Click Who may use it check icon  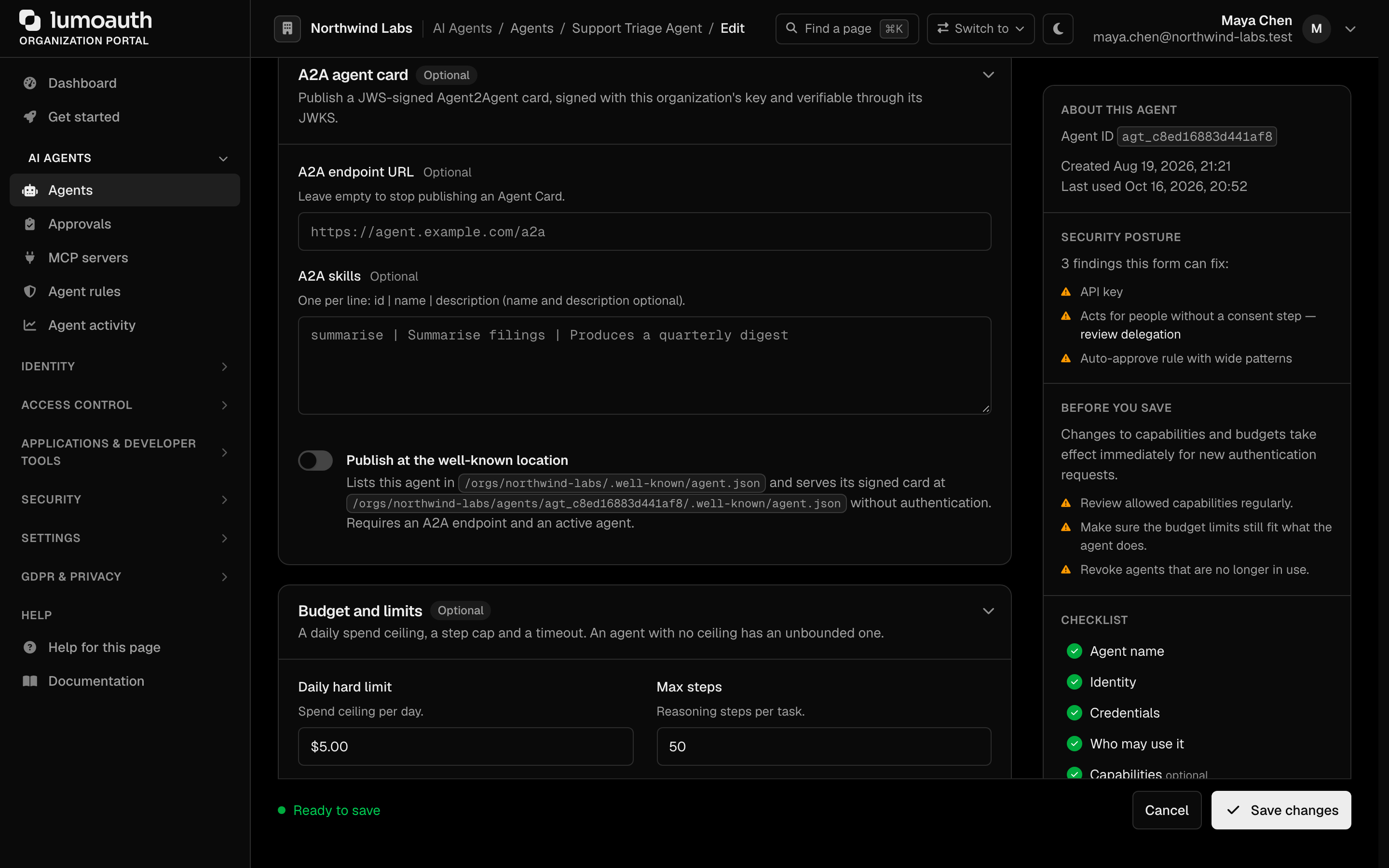pos(1075,744)
